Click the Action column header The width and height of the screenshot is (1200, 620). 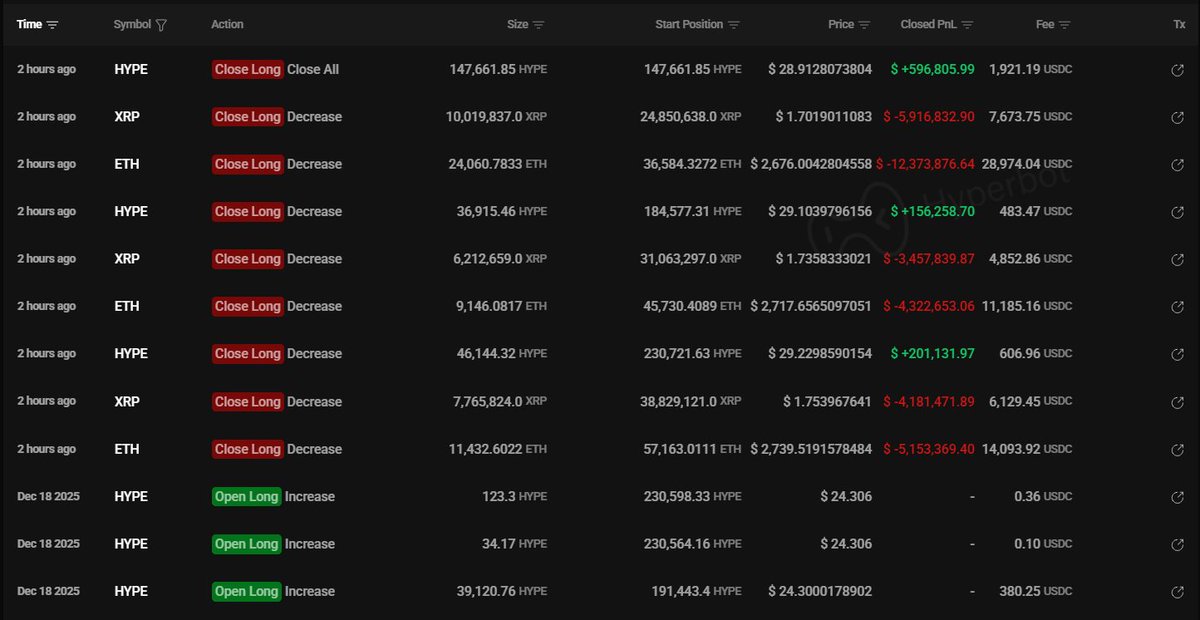[227, 24]
